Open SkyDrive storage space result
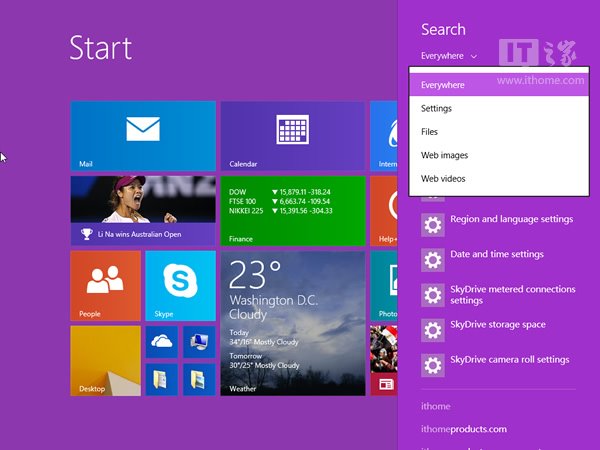The image size is (600, 450). click(498, 324)
